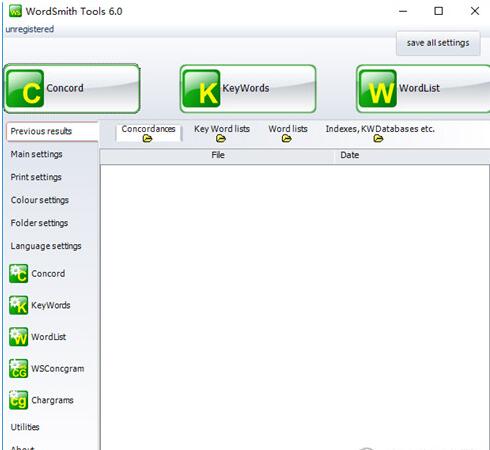The height and width of the screenshot is (450, 490).
Task: Start the large WordList tool button
Action: click(x=423, y=89)
